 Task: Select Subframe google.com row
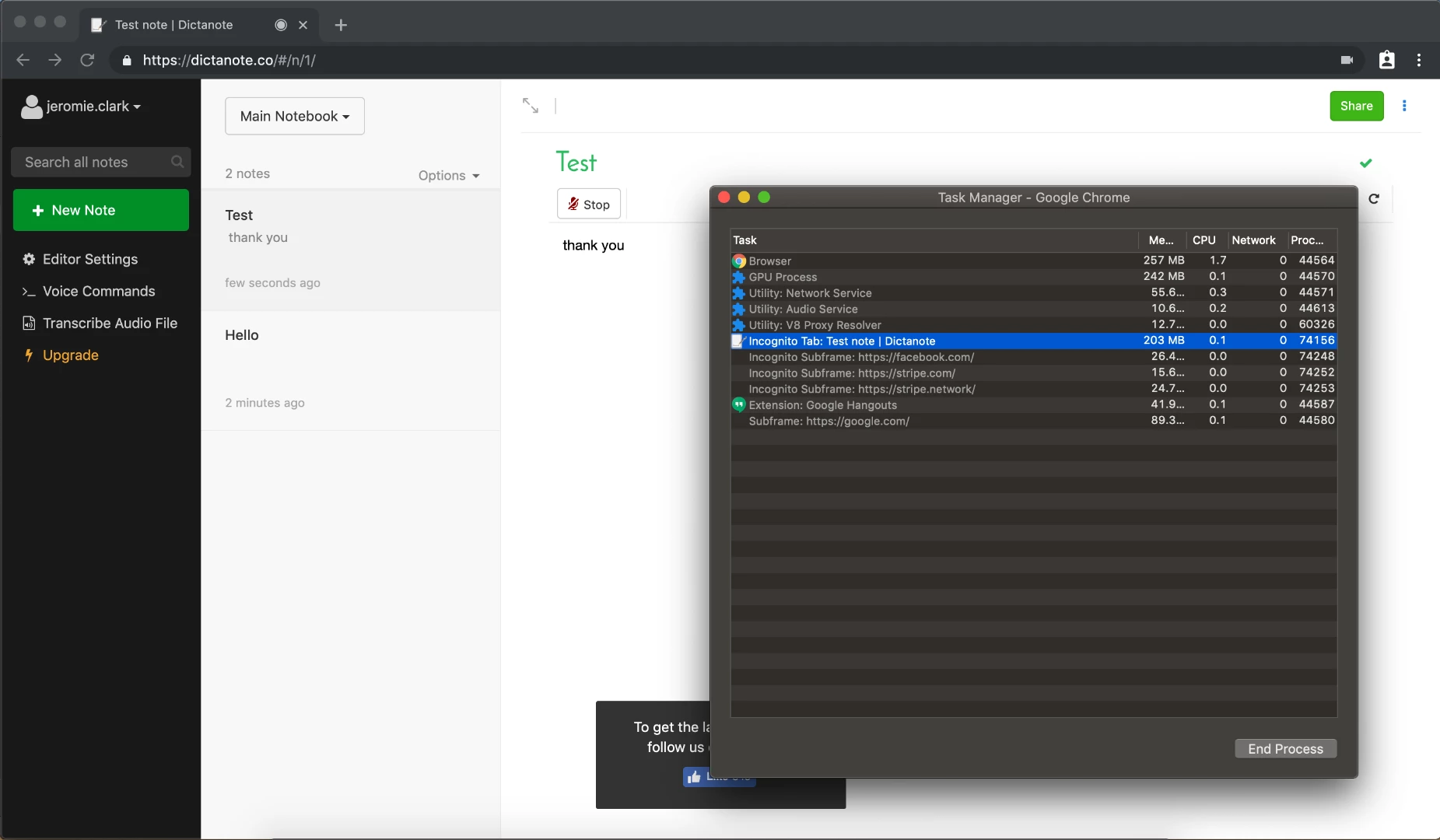click(1033, 420)
